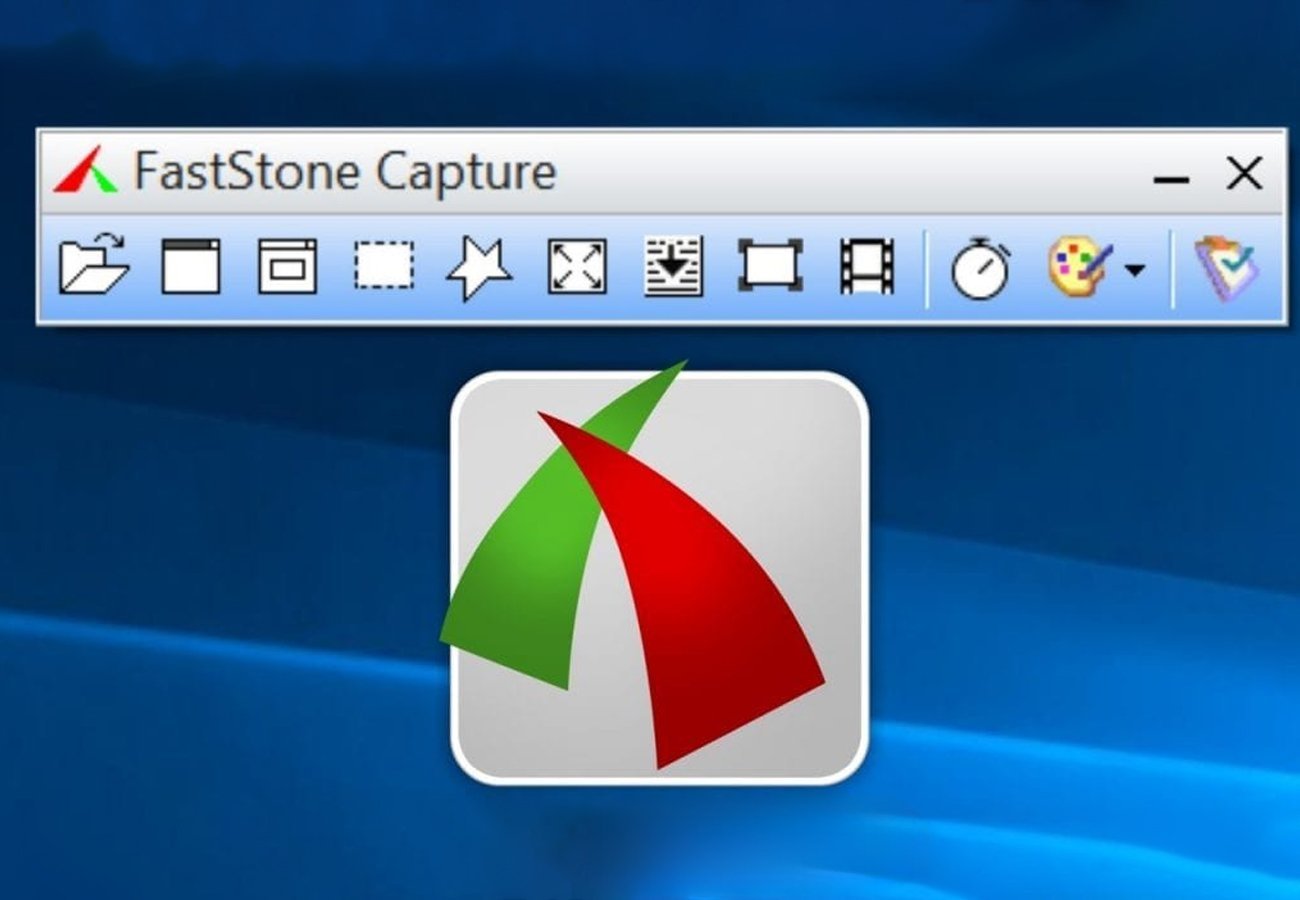Select Capture Scrolling Window tool

click(673, 266)
